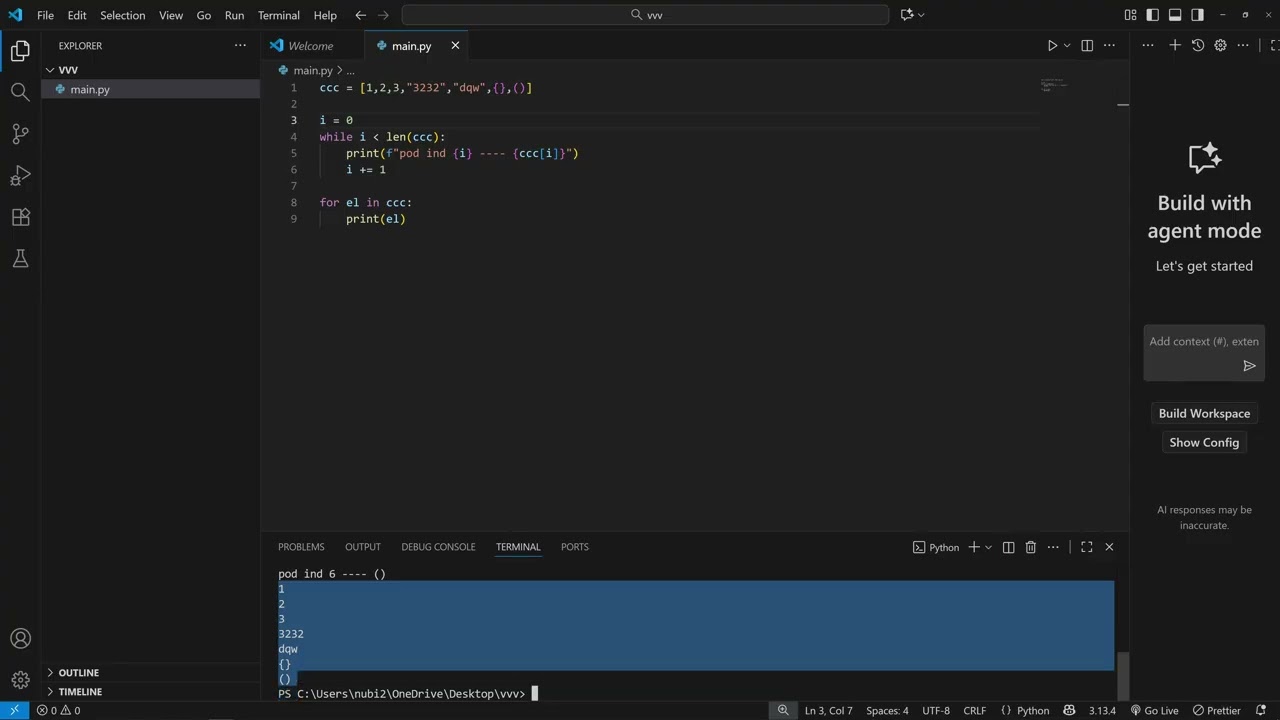Open editor more actions ellipsis
This screenshot has width=1280, height=720.
click(1109, 46)
